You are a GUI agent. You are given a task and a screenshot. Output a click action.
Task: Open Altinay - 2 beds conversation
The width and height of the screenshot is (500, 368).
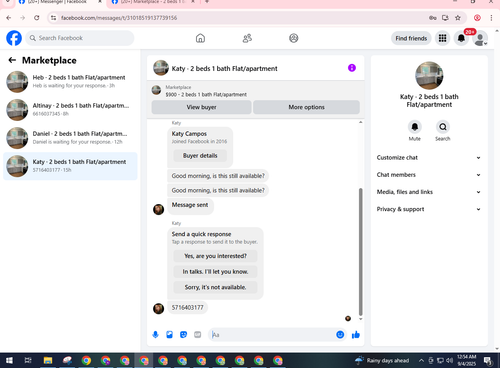pos(70,110)
